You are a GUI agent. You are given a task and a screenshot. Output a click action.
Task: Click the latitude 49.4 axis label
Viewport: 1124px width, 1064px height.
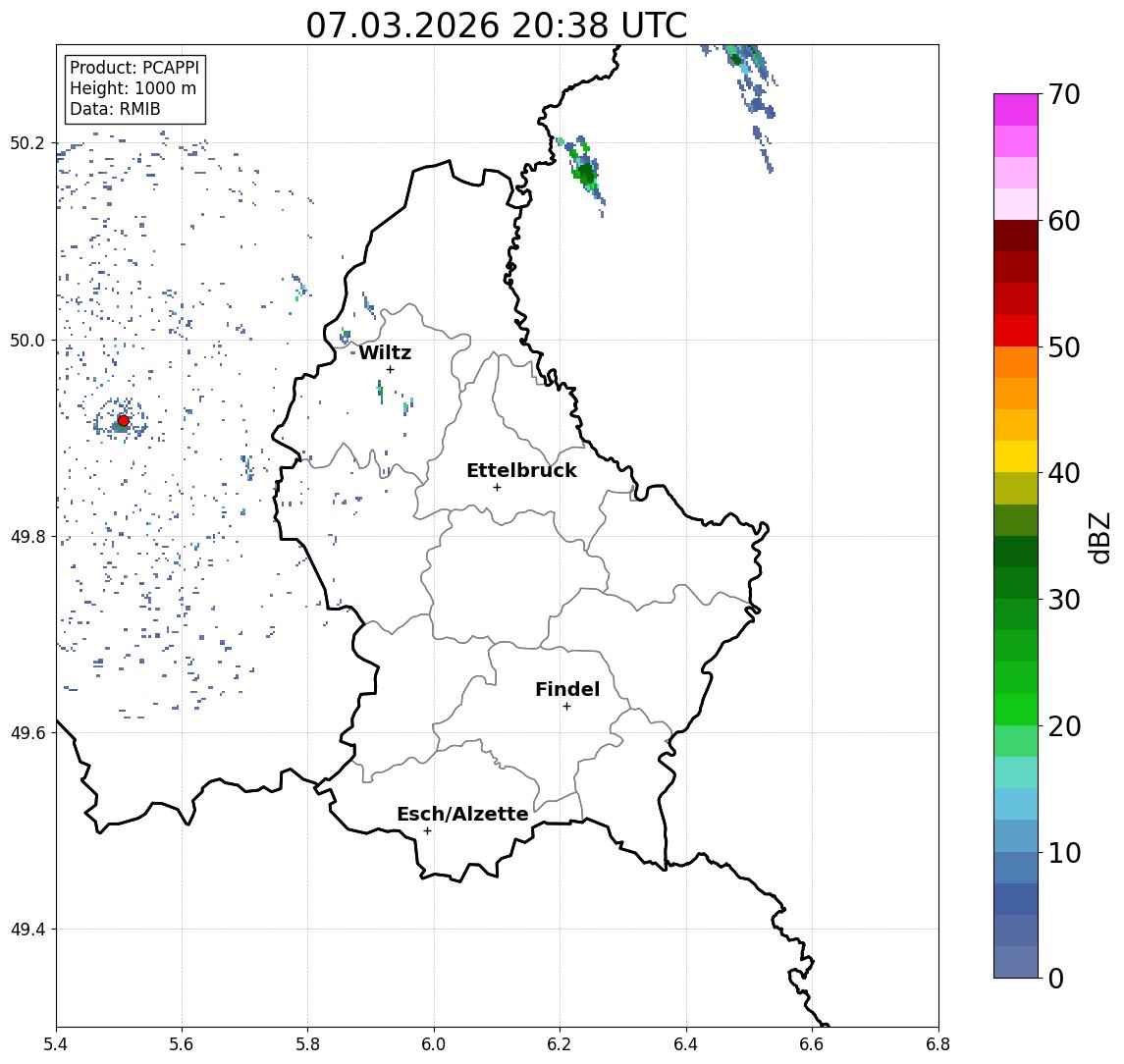(x=27, y=930)
